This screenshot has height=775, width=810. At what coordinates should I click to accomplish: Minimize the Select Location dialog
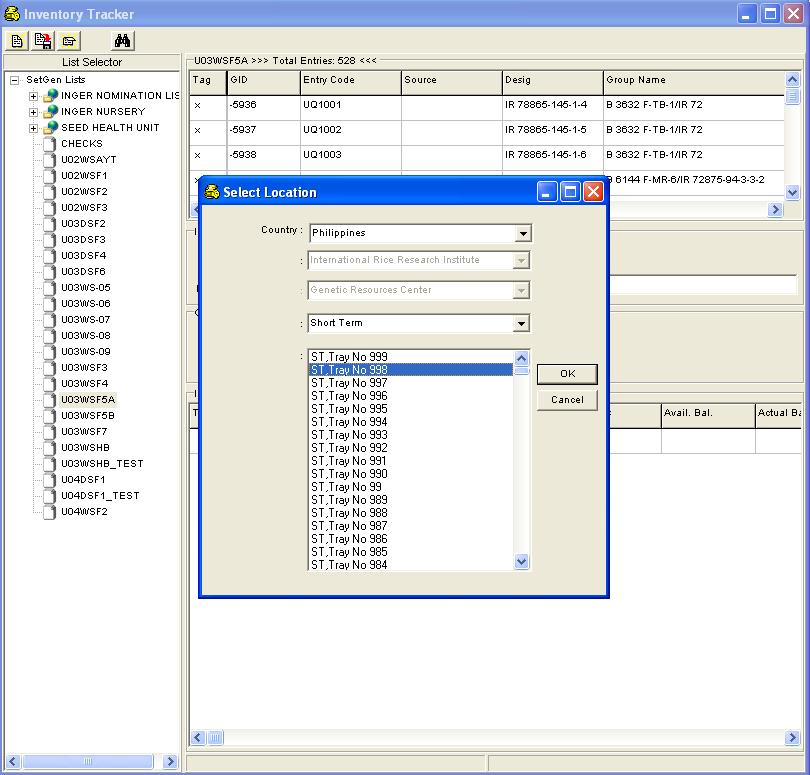pyautogui.click(x=547, y=192)
